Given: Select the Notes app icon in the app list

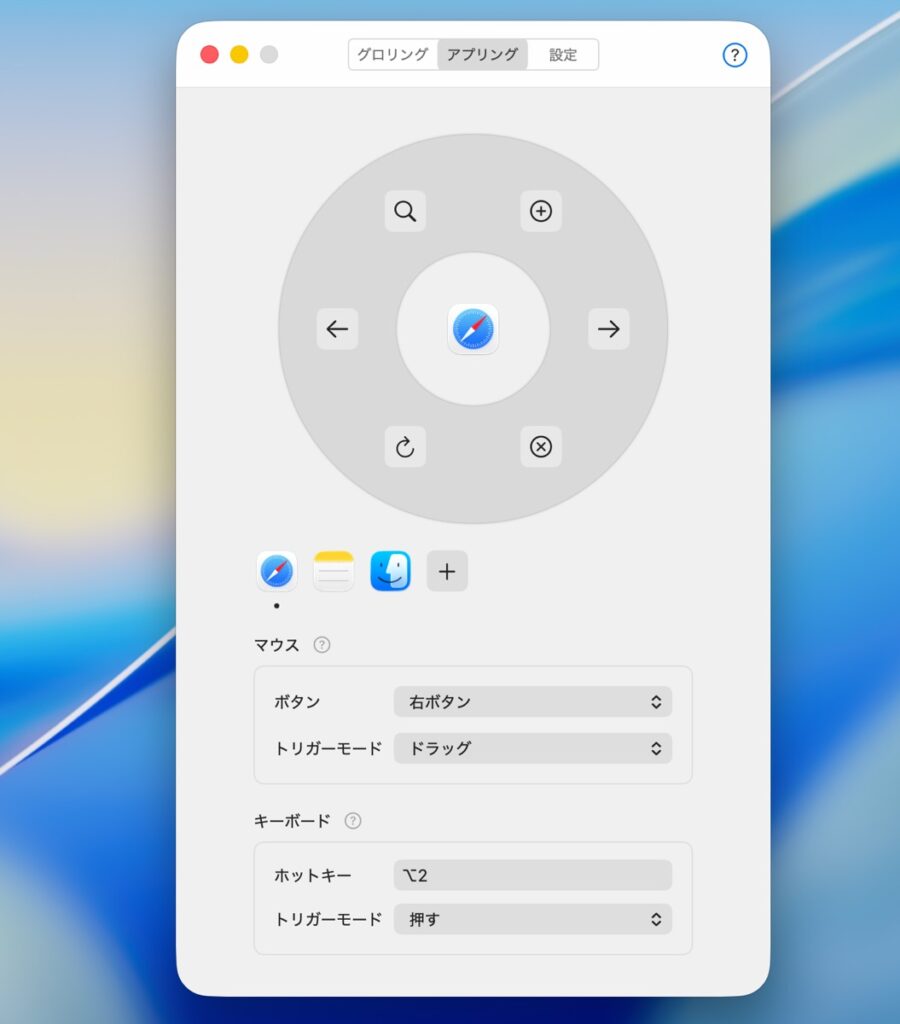Looking at the screenshot, I should (x=334, y=571).
